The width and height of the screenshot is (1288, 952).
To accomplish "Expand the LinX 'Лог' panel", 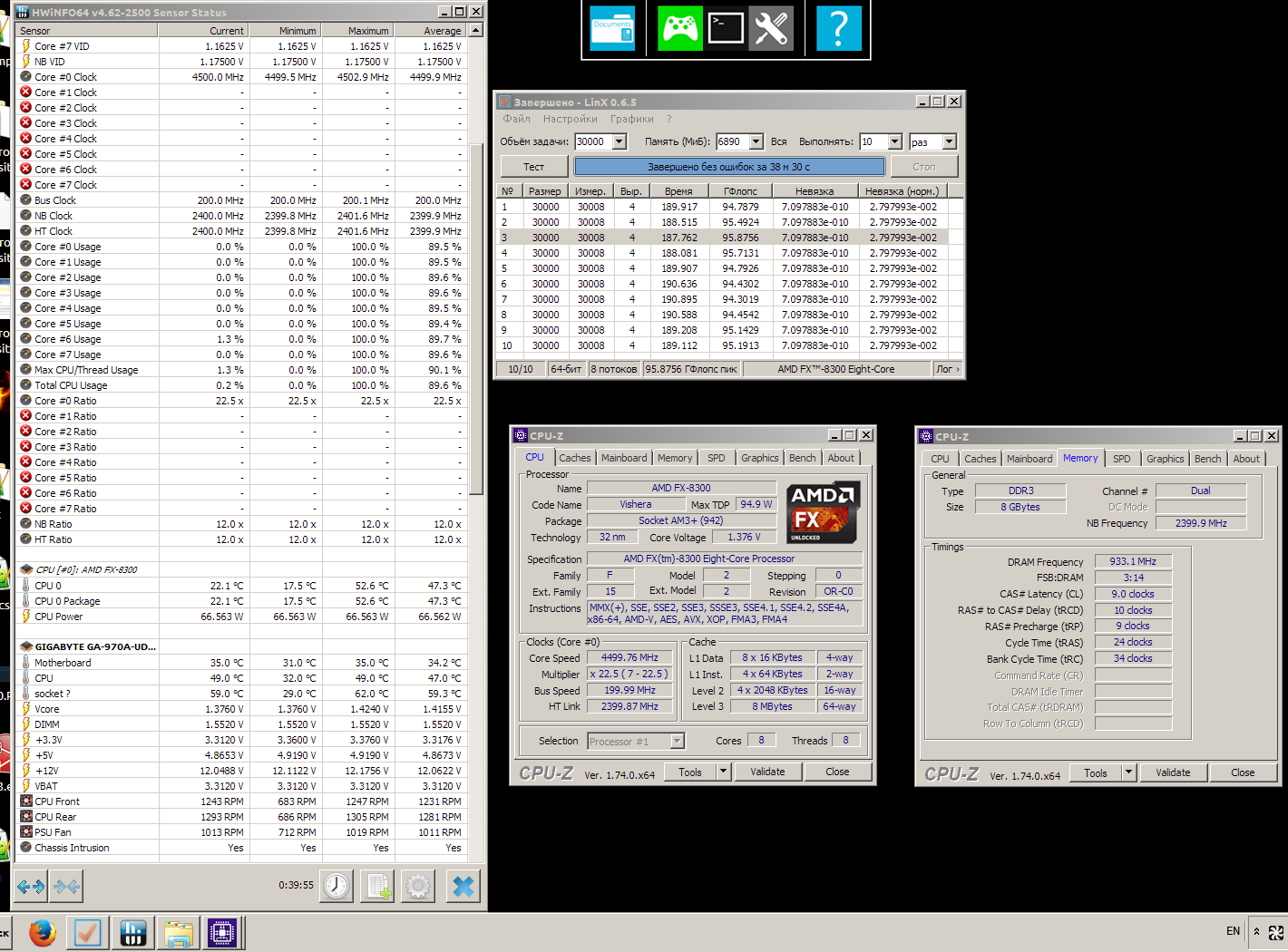I will pyautogui.click(x=947, y=369).
